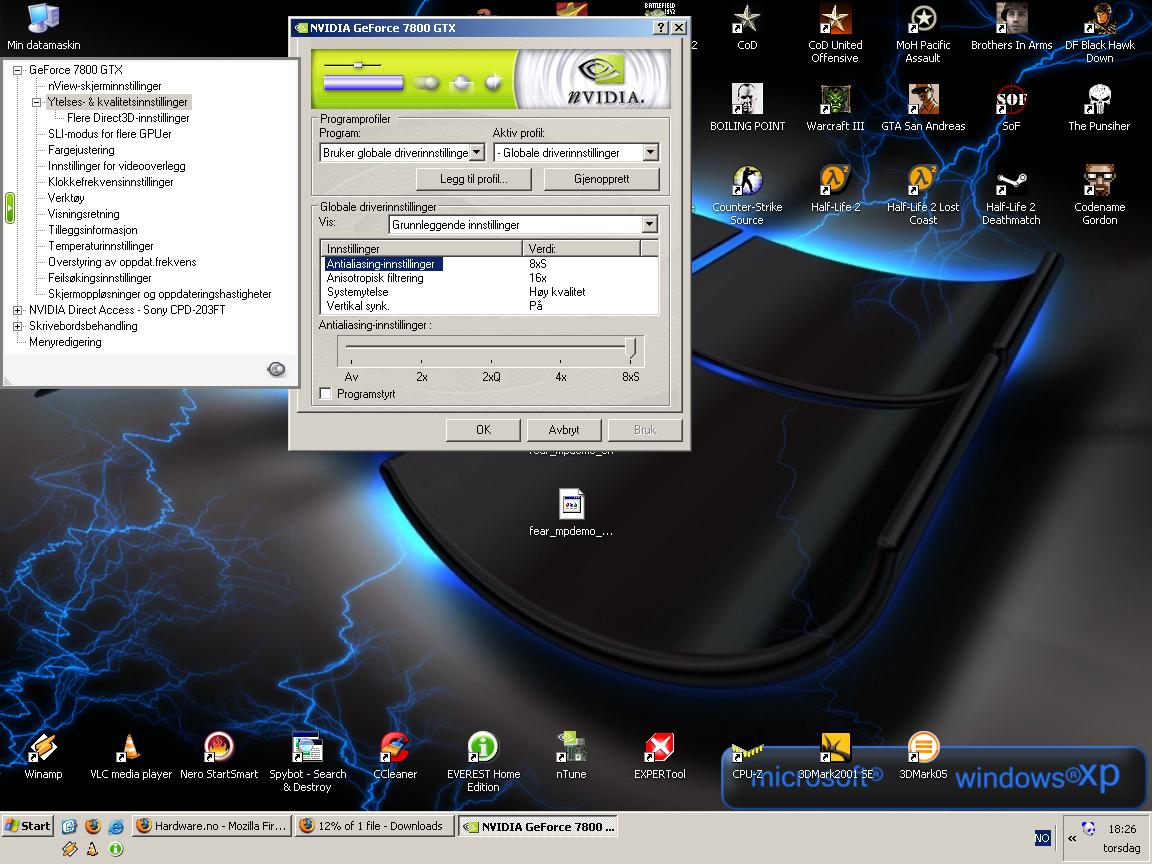The width and height of the screenshot is (1152, 864).
Task: Launch CoD United Offensive shortcut
Action: click(x=835, y=33)
